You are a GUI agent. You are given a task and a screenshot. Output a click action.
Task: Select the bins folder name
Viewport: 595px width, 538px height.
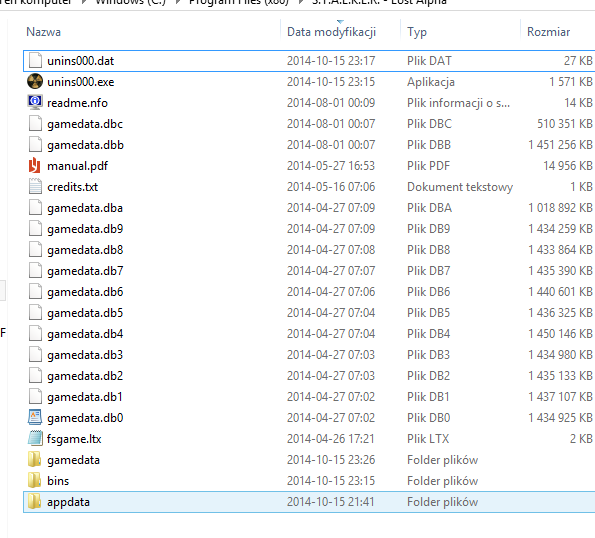[58, 481]
